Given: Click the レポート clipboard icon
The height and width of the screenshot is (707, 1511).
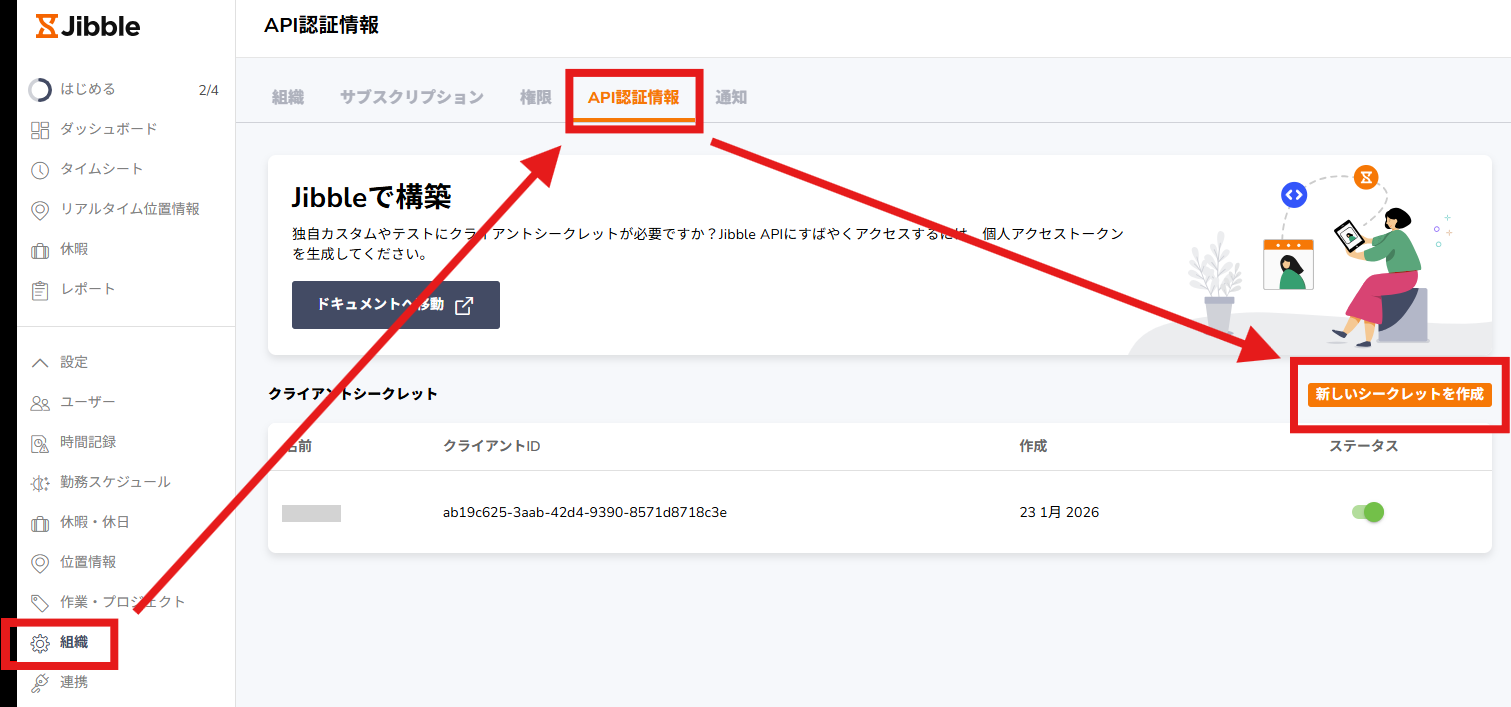Looking at the screenshot, I should tap(40, 290).
